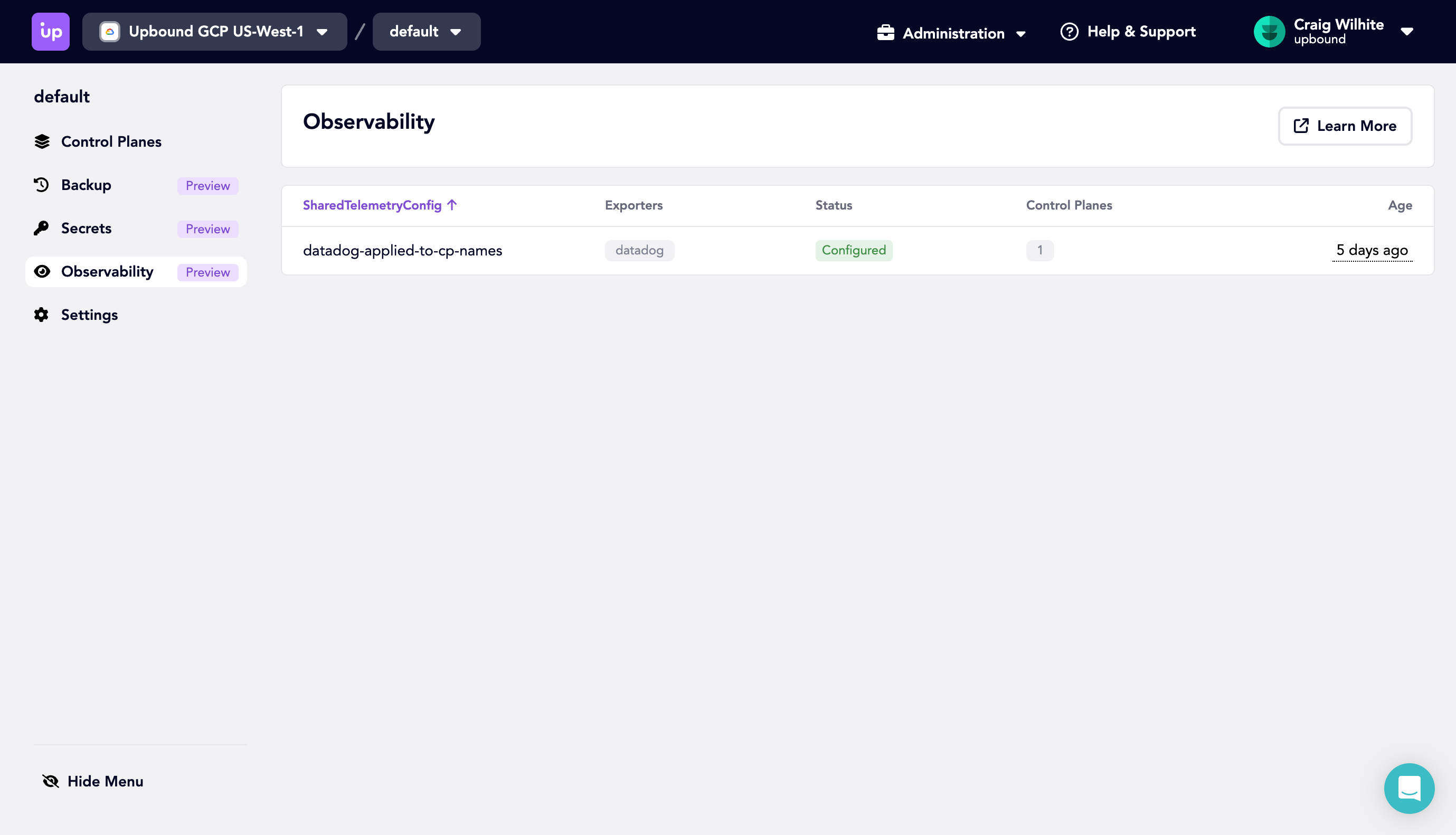Image resolution: width=1456 pixels, height=835 pixels.
Task: Click the control planes count badge 1
Action: (1039, 251)
